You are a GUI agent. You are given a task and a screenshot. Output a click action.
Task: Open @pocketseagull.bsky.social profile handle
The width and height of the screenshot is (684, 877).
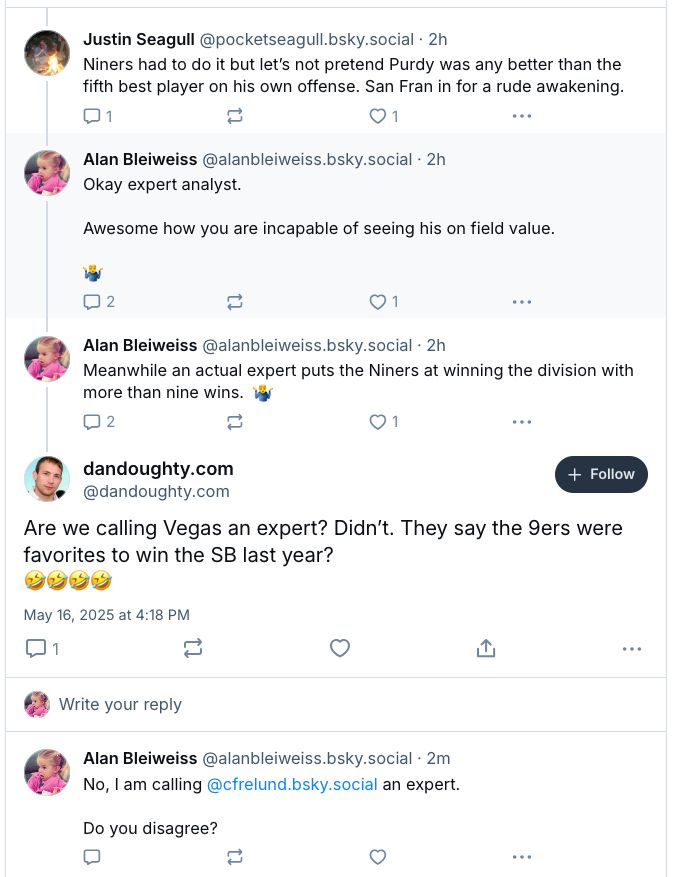tap(307, 40)
